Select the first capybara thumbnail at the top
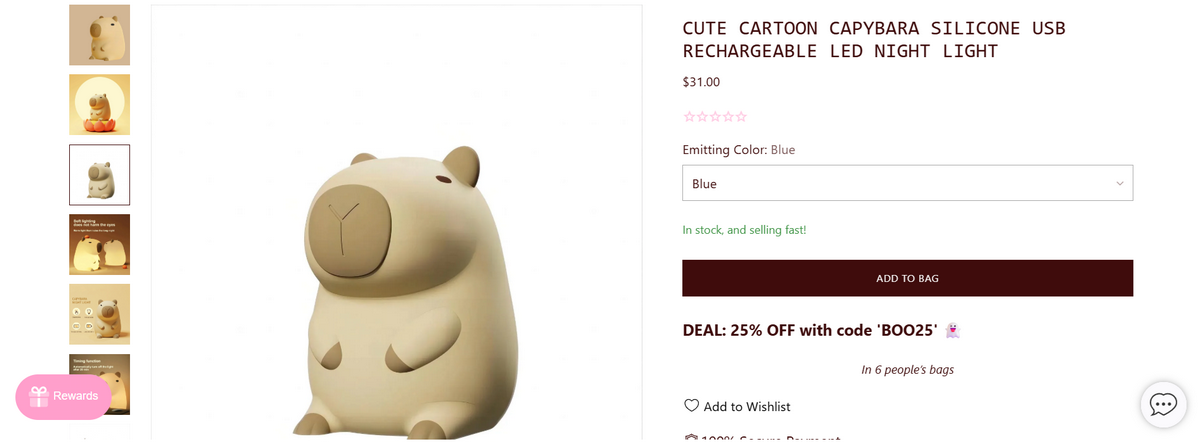Viewport: 1200px width, 448px height. pos(99,35)
